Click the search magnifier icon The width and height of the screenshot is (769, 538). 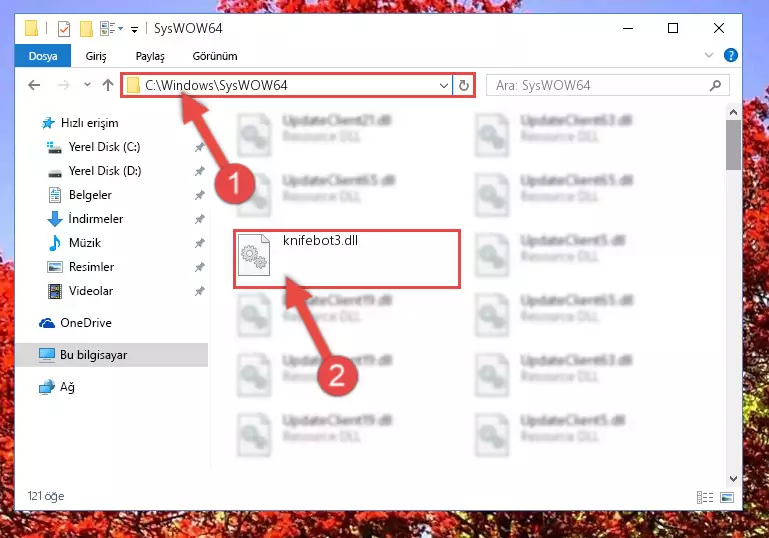tap(716, 85)
